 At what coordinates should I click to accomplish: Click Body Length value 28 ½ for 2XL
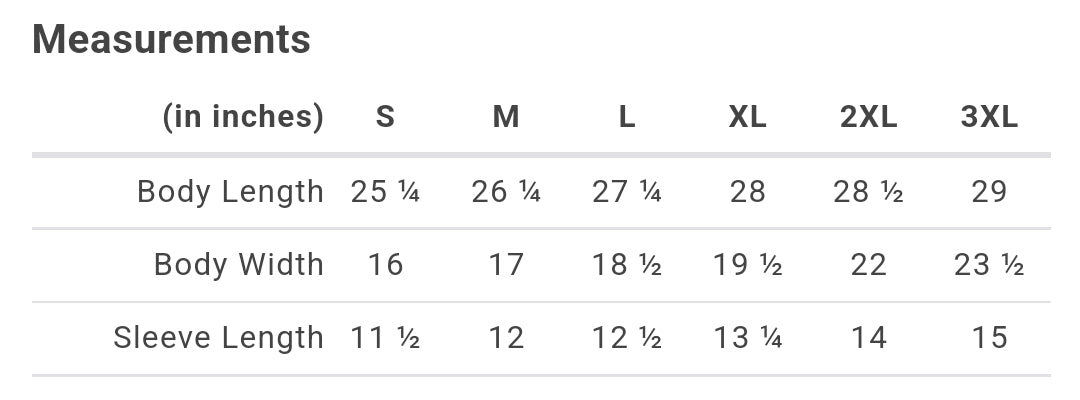point(868,191)
